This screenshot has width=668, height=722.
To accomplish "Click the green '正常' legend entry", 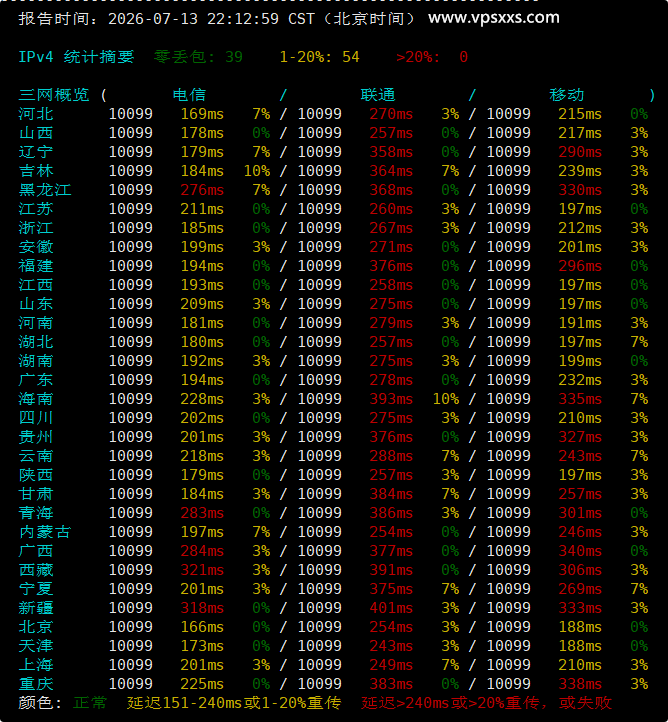I will pyautogui.click(x=90, y=703).
